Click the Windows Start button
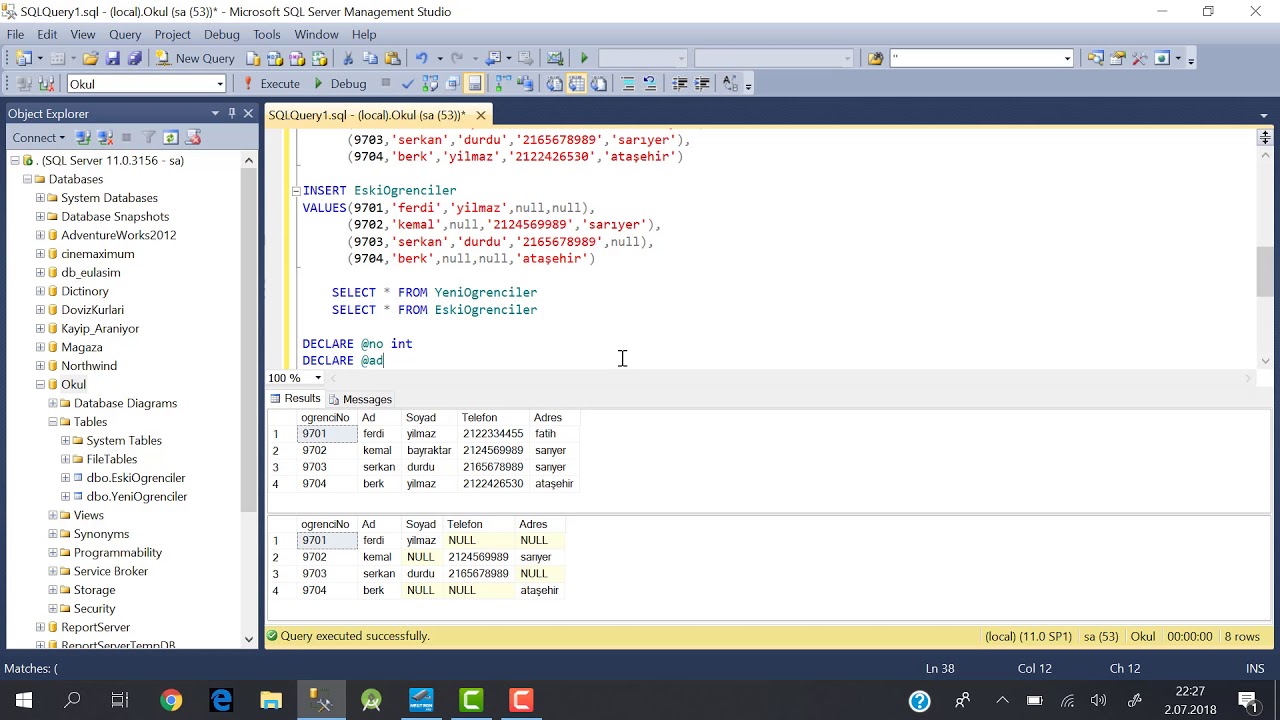Image resolution: width=1280 pixels, height=720 pixels. point(23,700)
